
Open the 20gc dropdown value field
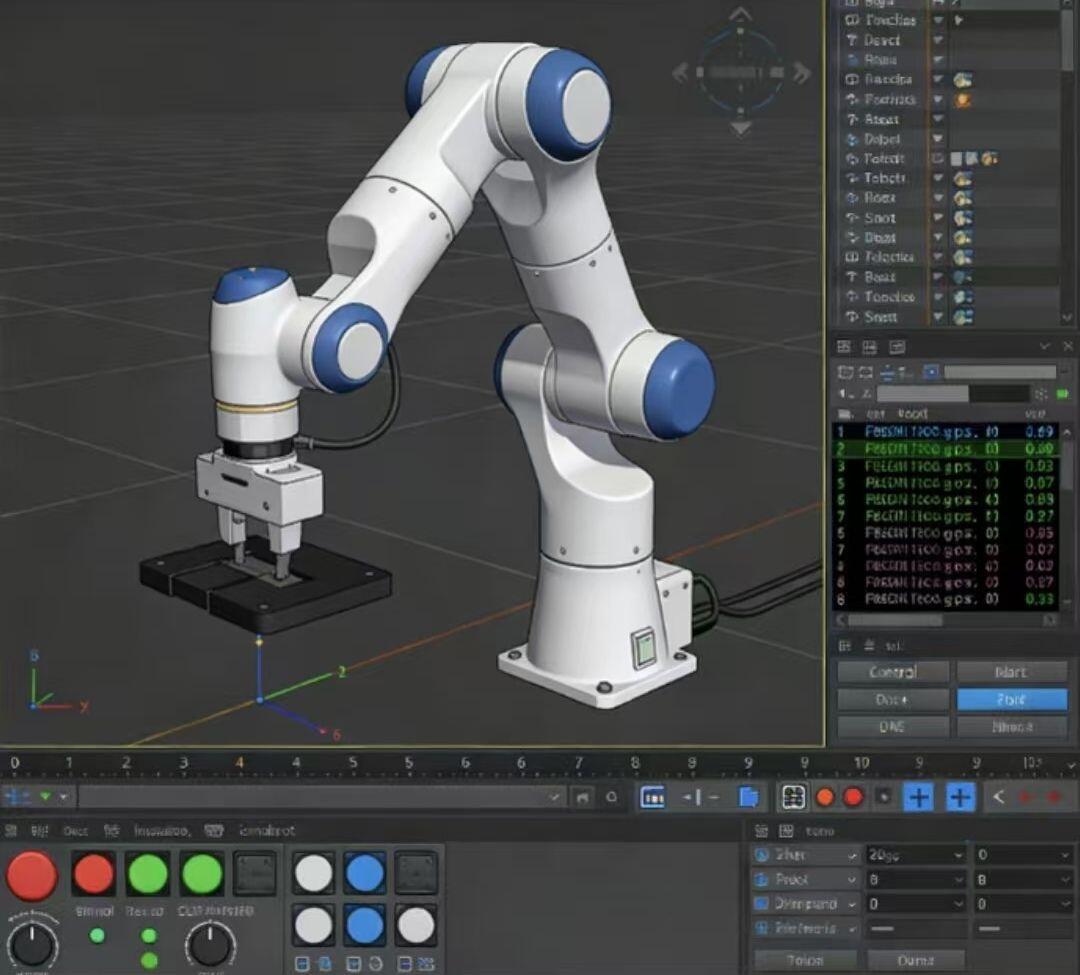[x=915, y=855]
